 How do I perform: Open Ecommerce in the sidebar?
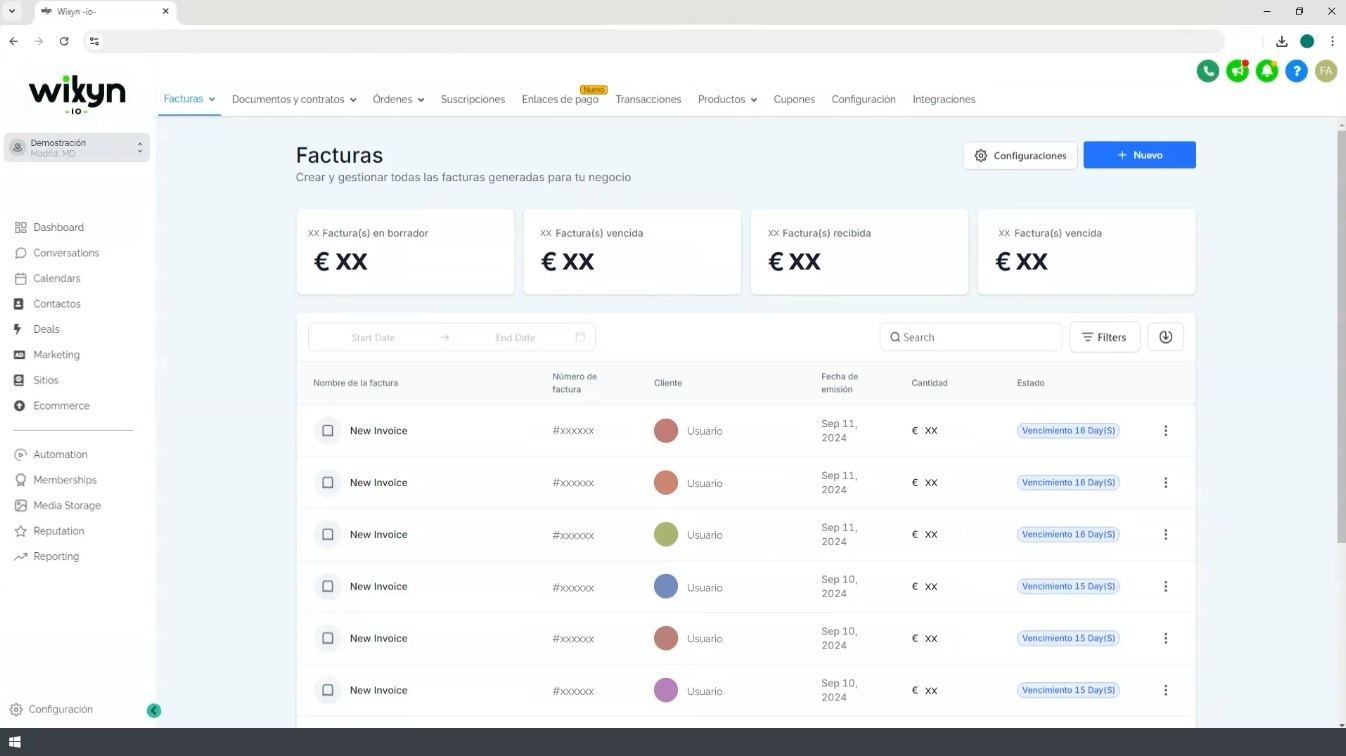tap(61, 406)
